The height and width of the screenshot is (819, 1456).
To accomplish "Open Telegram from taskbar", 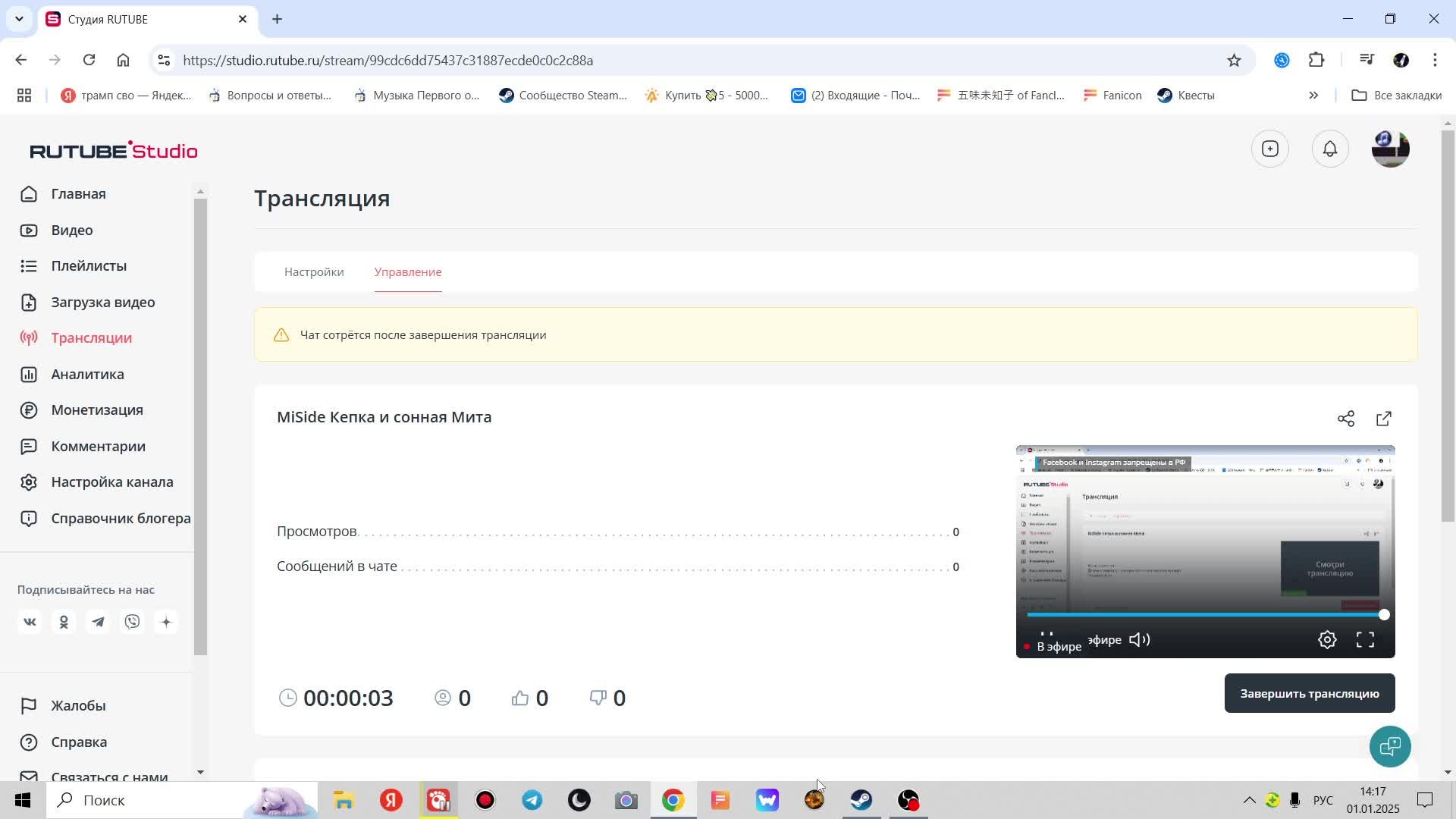I will pos(532,801).
